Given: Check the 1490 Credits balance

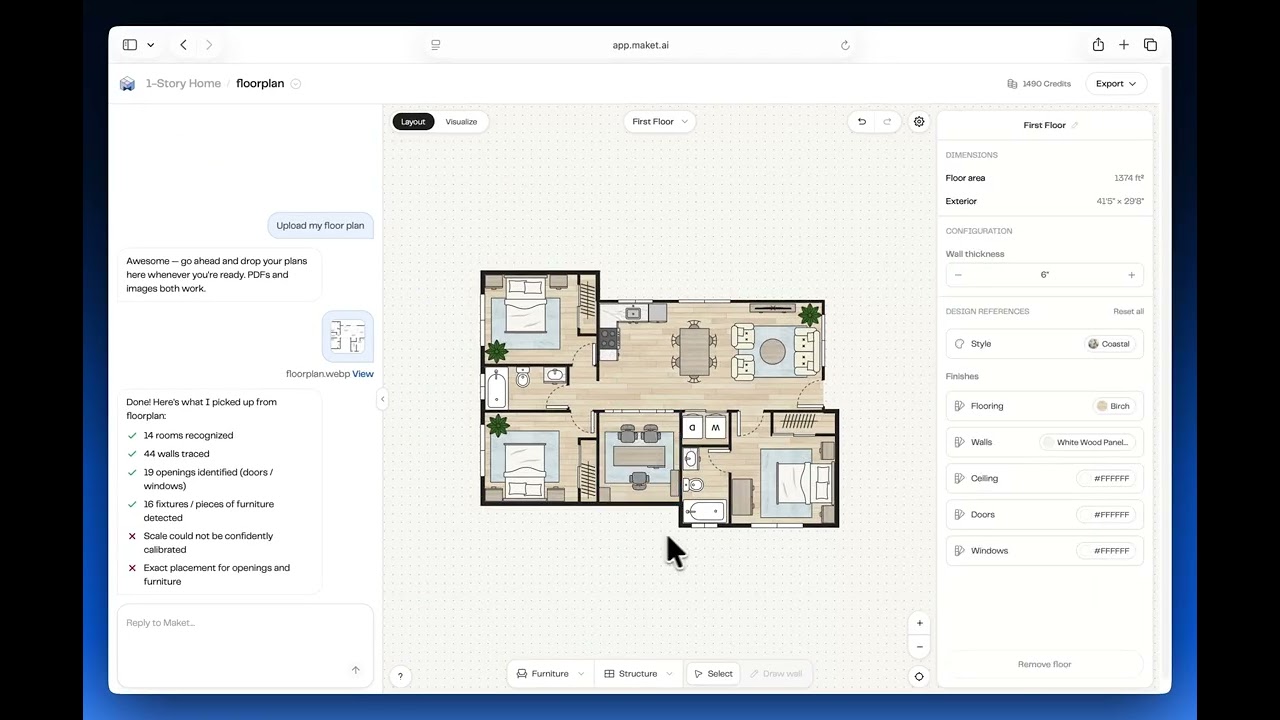Looking at the screenshot, I should pos(1039,84).
